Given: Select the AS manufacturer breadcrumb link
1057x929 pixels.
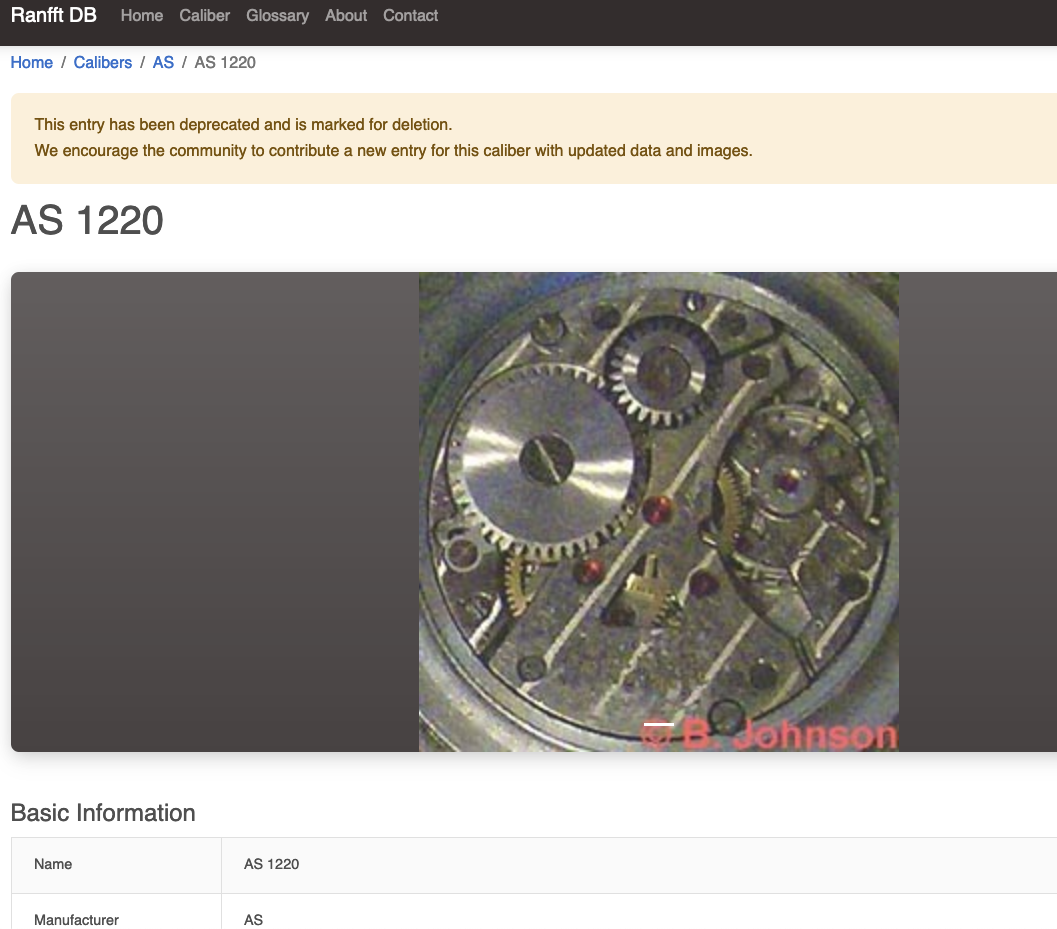Looking at the screenshot, I should (163, 62).
